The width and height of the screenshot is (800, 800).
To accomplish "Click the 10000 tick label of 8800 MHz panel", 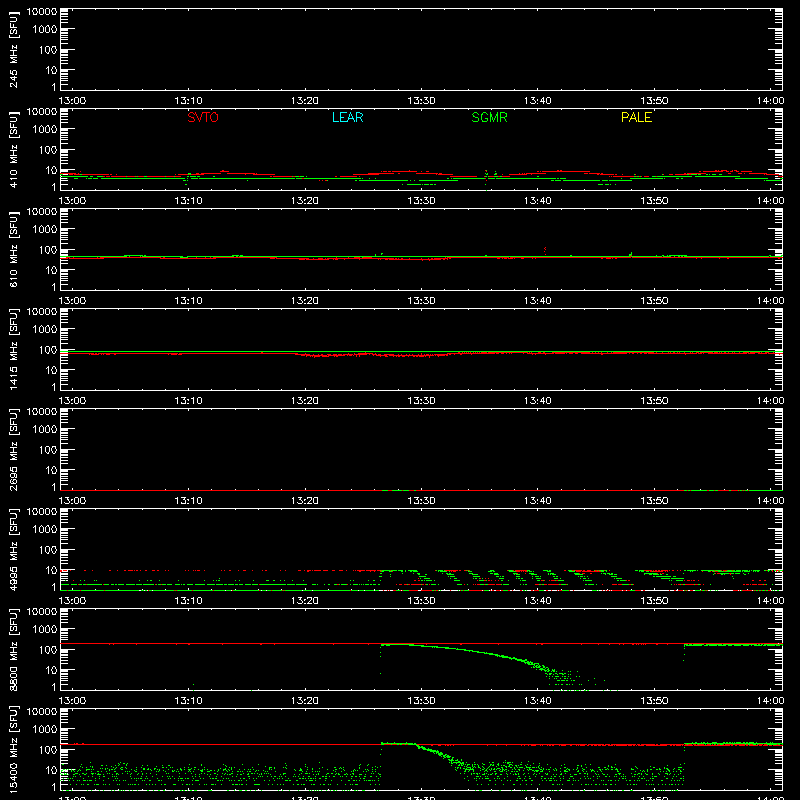I will (42, 612).
